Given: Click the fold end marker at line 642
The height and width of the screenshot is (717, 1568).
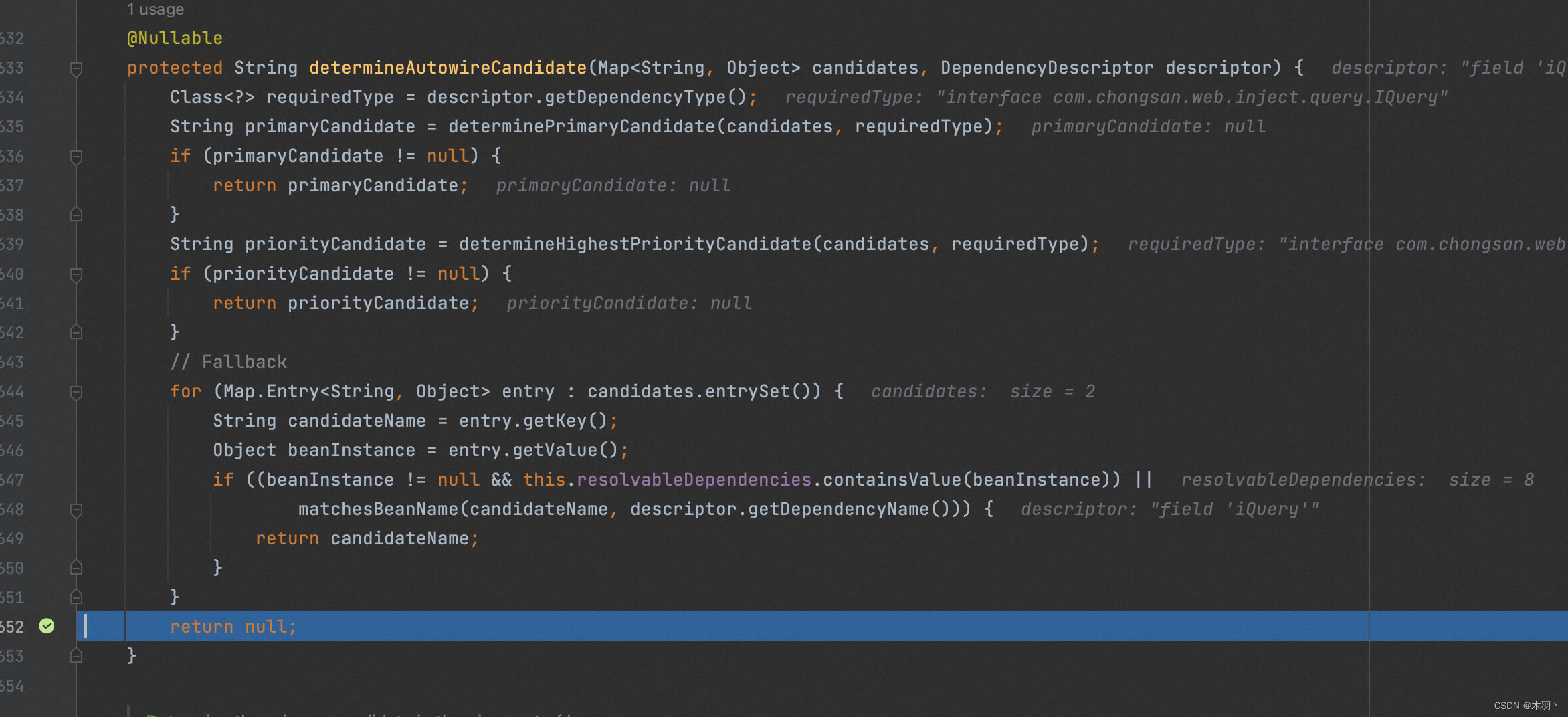Looking at the screenshot, I should click(x=76, y=332).
